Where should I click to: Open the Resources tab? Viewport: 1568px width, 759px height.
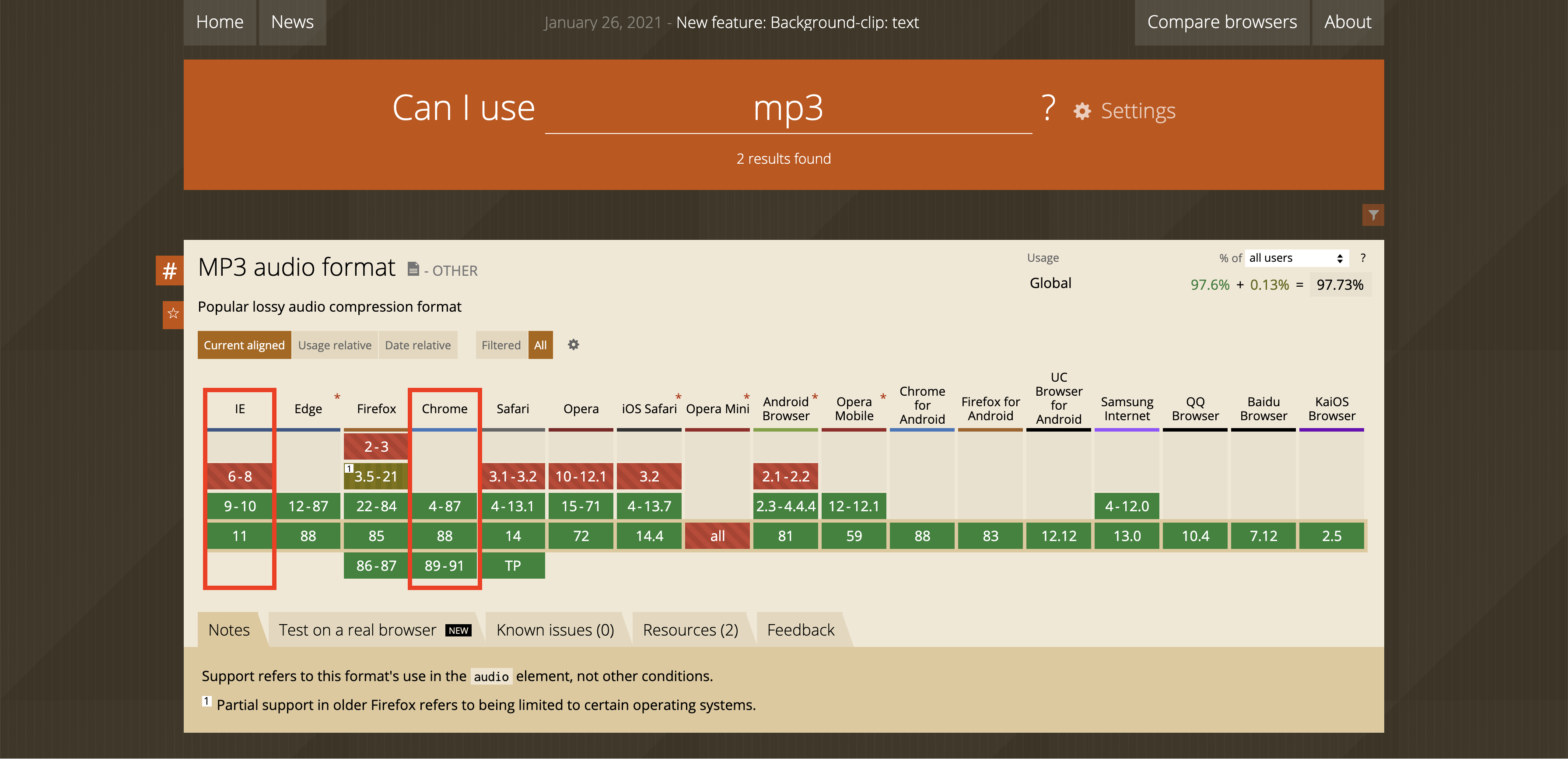click(690, 630)
